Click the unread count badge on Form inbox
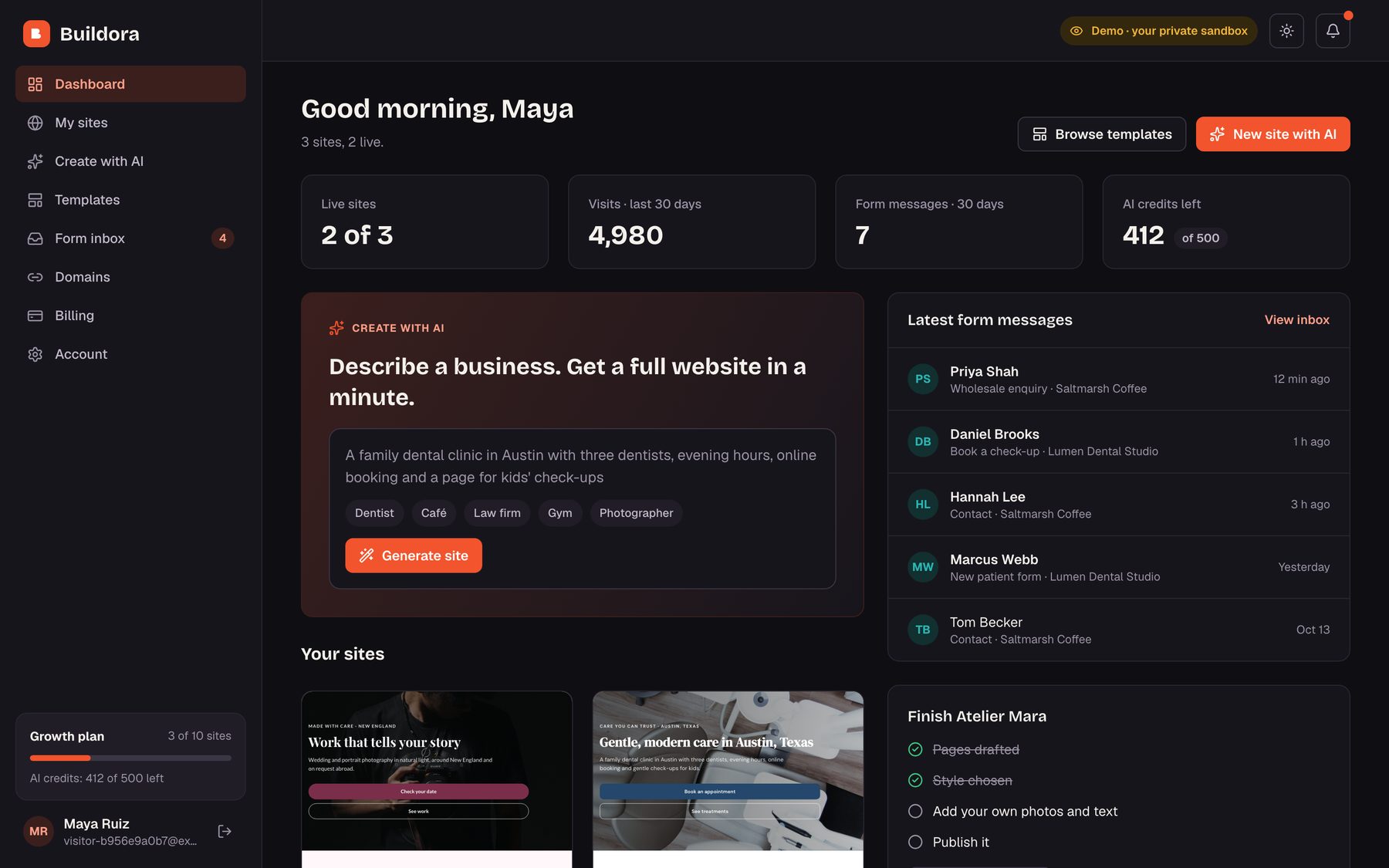This screenshot has height=868, width=1389. [x=222, y=238]
